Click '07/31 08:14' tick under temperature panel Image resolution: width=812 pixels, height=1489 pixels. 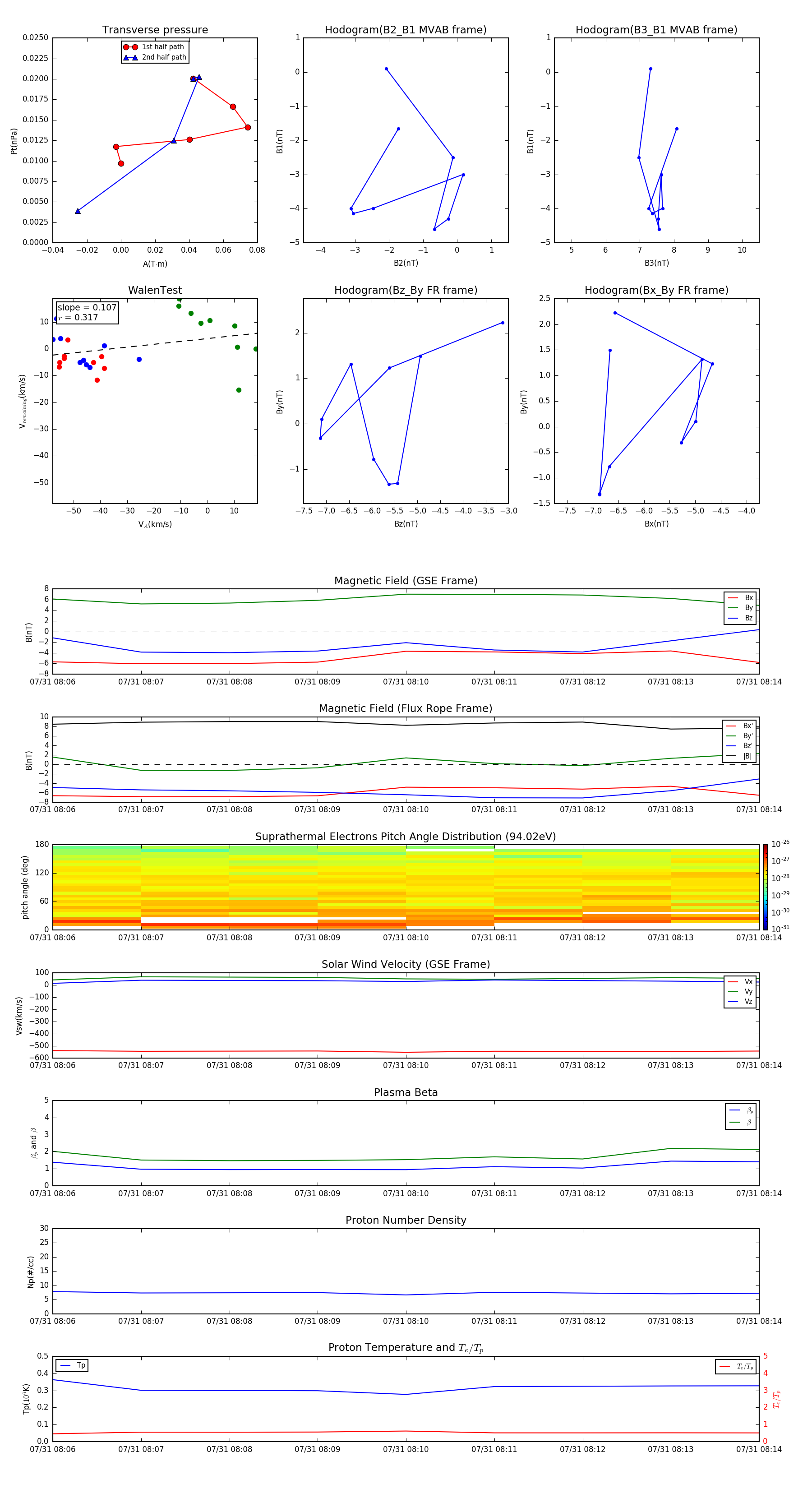[759, 1450]
